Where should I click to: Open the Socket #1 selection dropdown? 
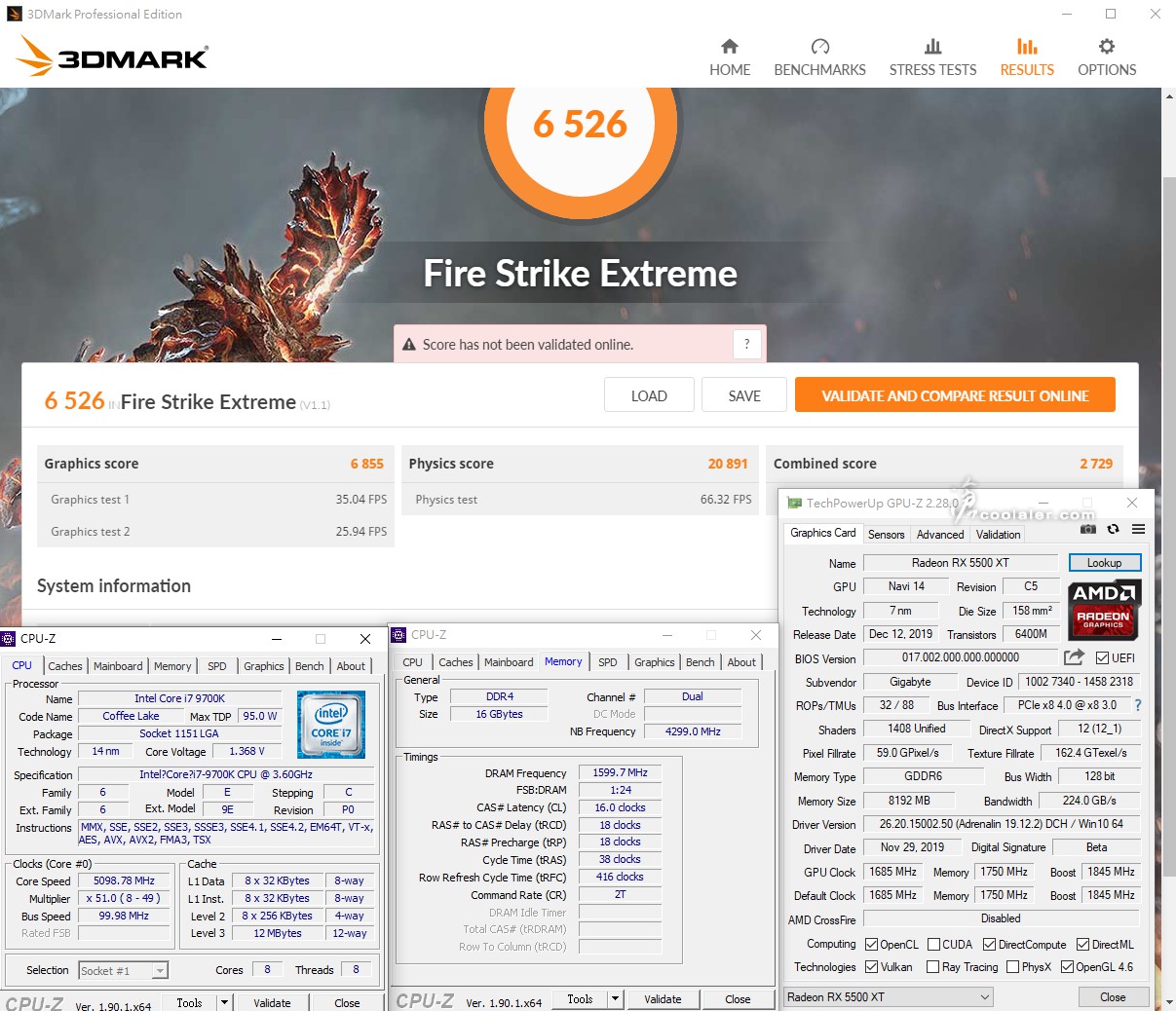pyautogui.click(x=123, y=970)
